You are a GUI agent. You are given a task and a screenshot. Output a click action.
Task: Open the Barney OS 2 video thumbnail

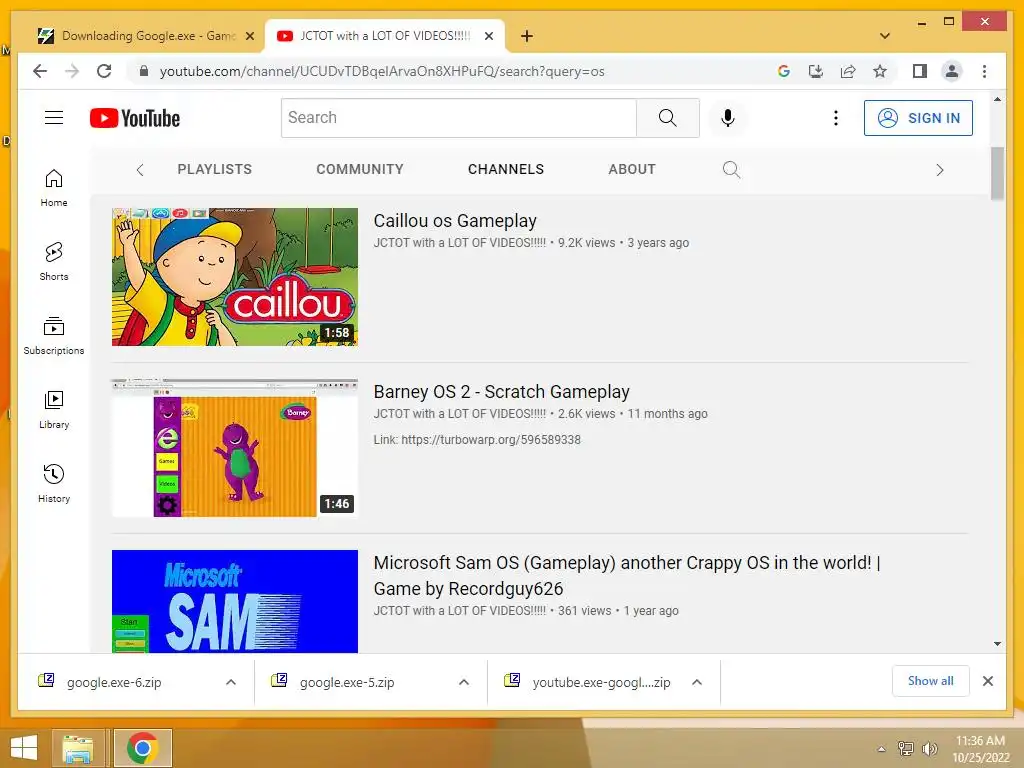(x=234, y=448)
